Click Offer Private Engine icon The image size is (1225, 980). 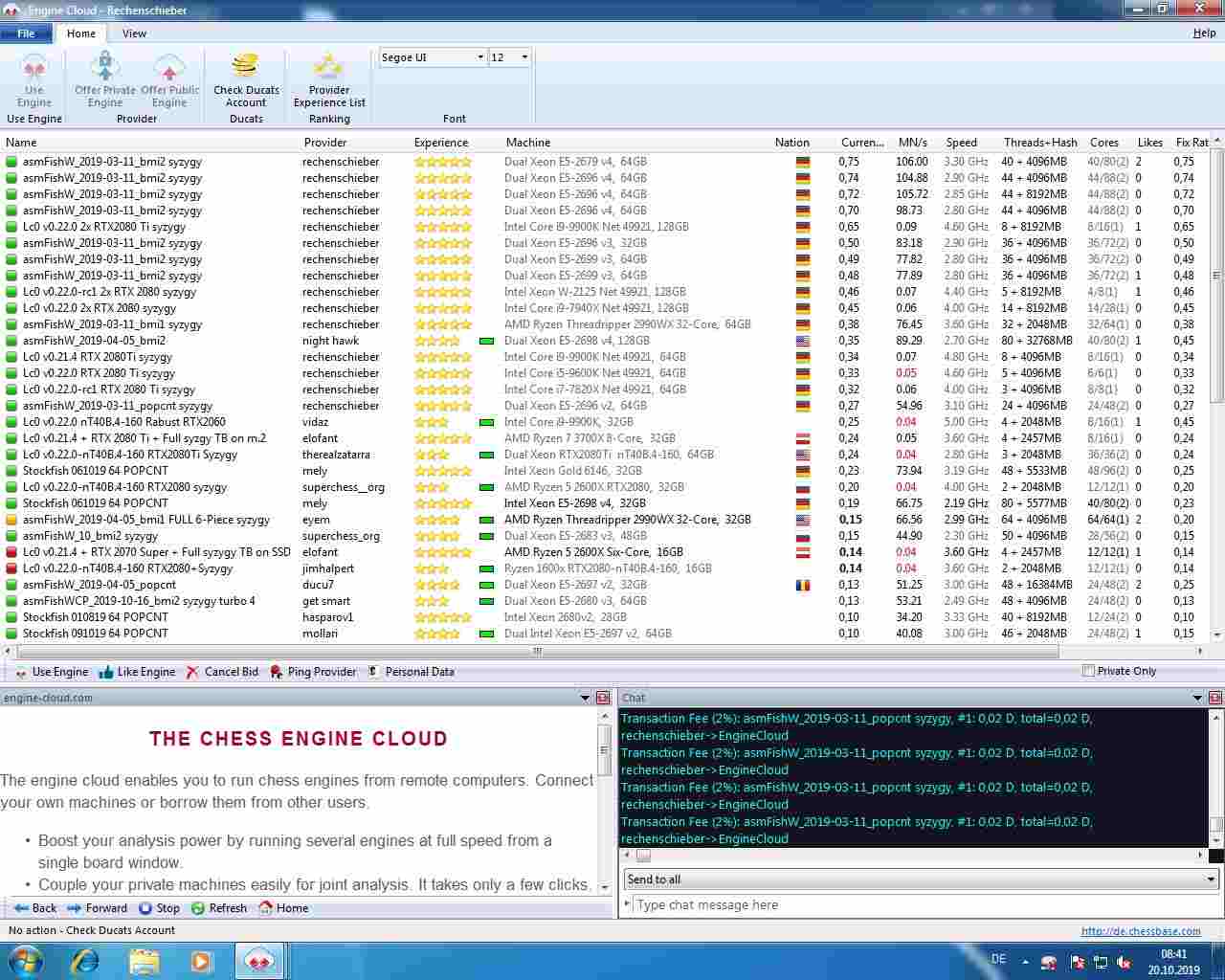(x=105, y=80)
